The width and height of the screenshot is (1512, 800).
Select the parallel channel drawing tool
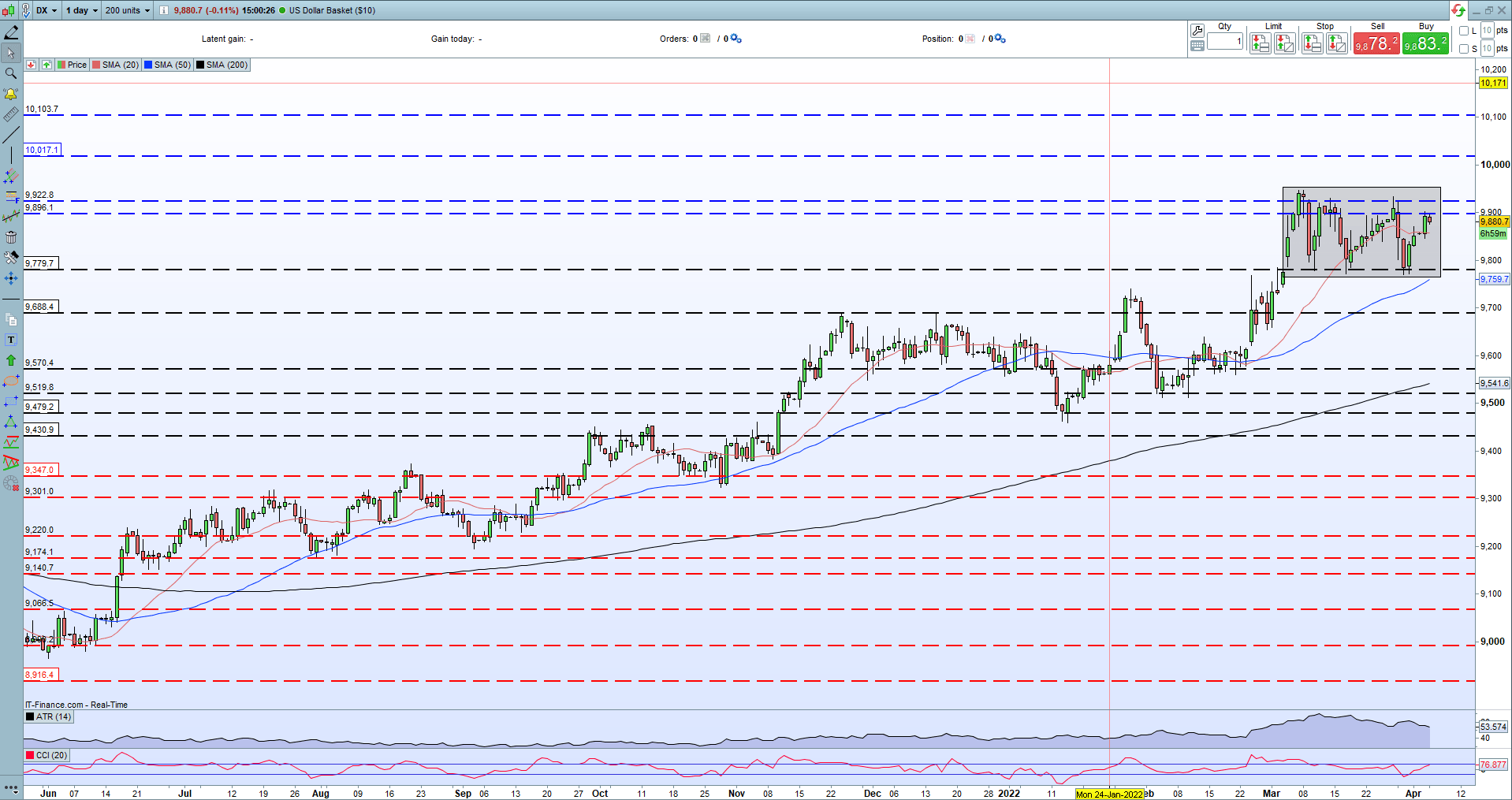(11, 176)
